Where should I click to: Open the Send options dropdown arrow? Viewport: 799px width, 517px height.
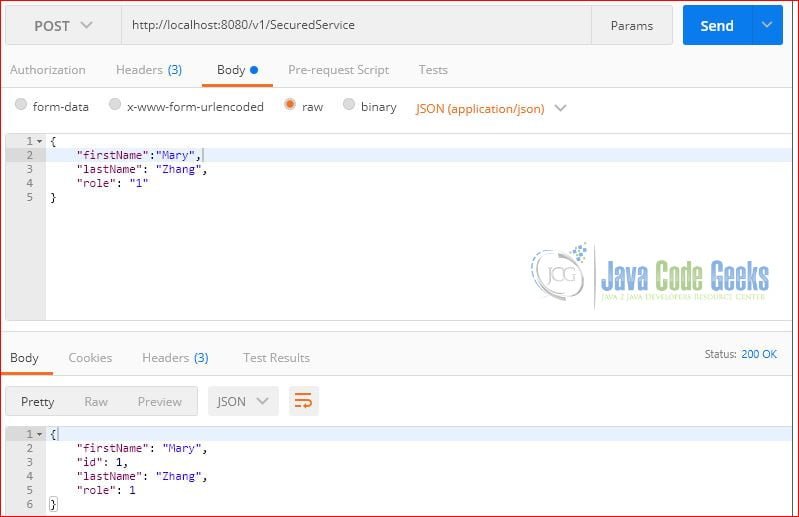click(x=767, y=25)
